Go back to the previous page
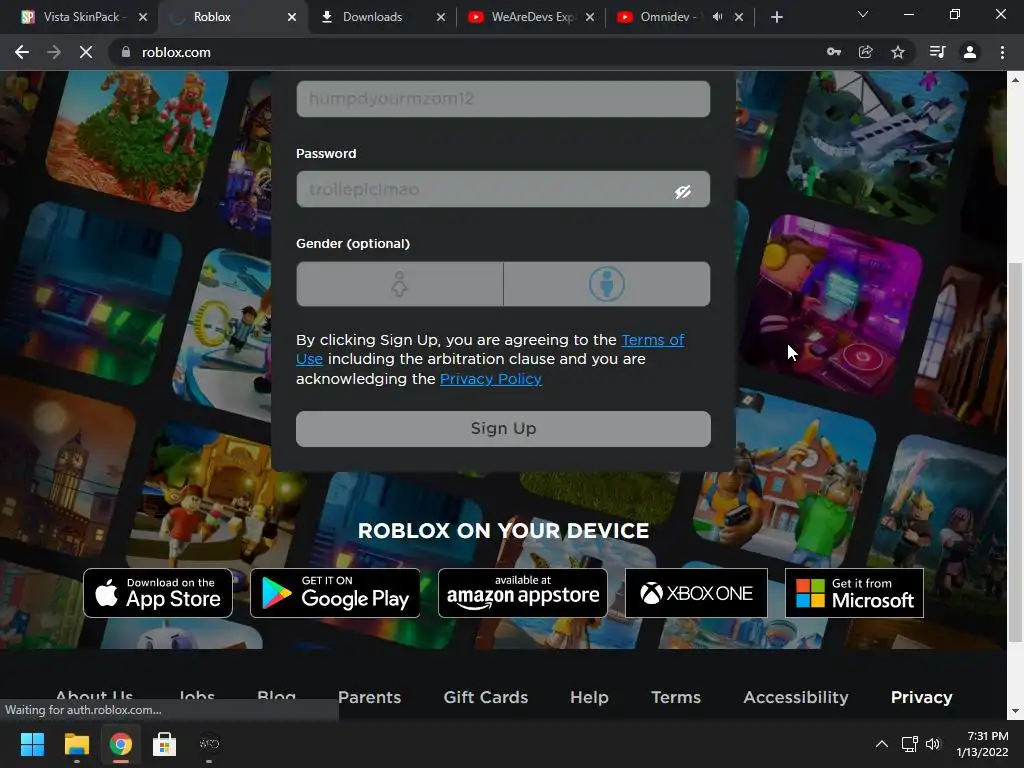 pyautogui.click(x=22, y=52)
